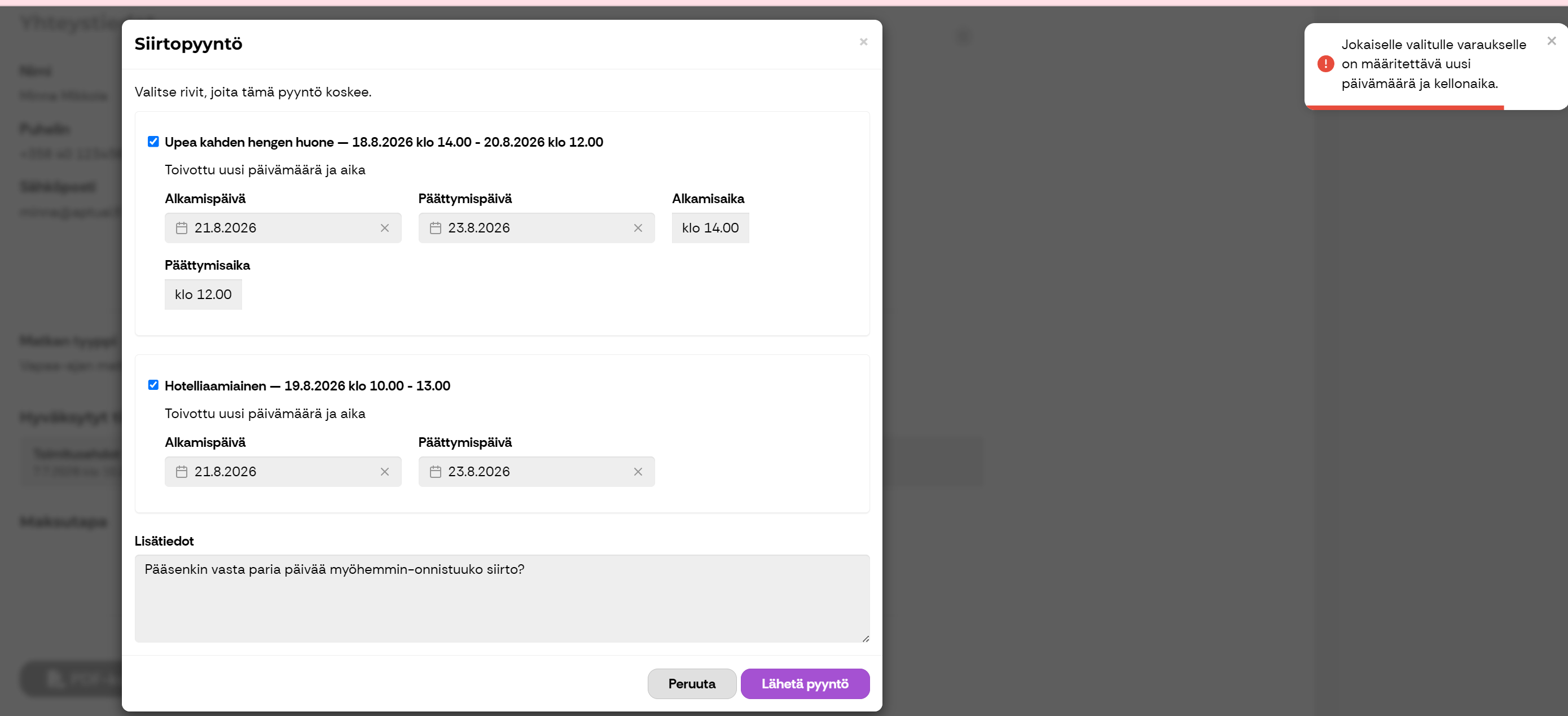Click the room Alkamispäivä date input

pos(283,228)
